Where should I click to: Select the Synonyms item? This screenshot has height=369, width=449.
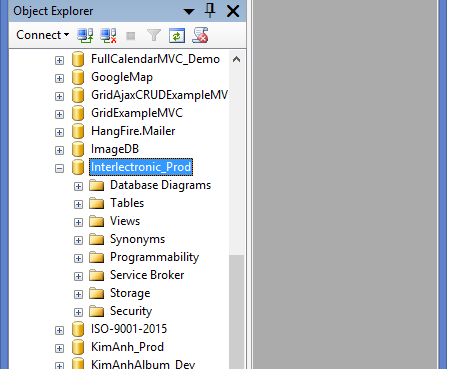pyautogui.click(x=137, y=239)
